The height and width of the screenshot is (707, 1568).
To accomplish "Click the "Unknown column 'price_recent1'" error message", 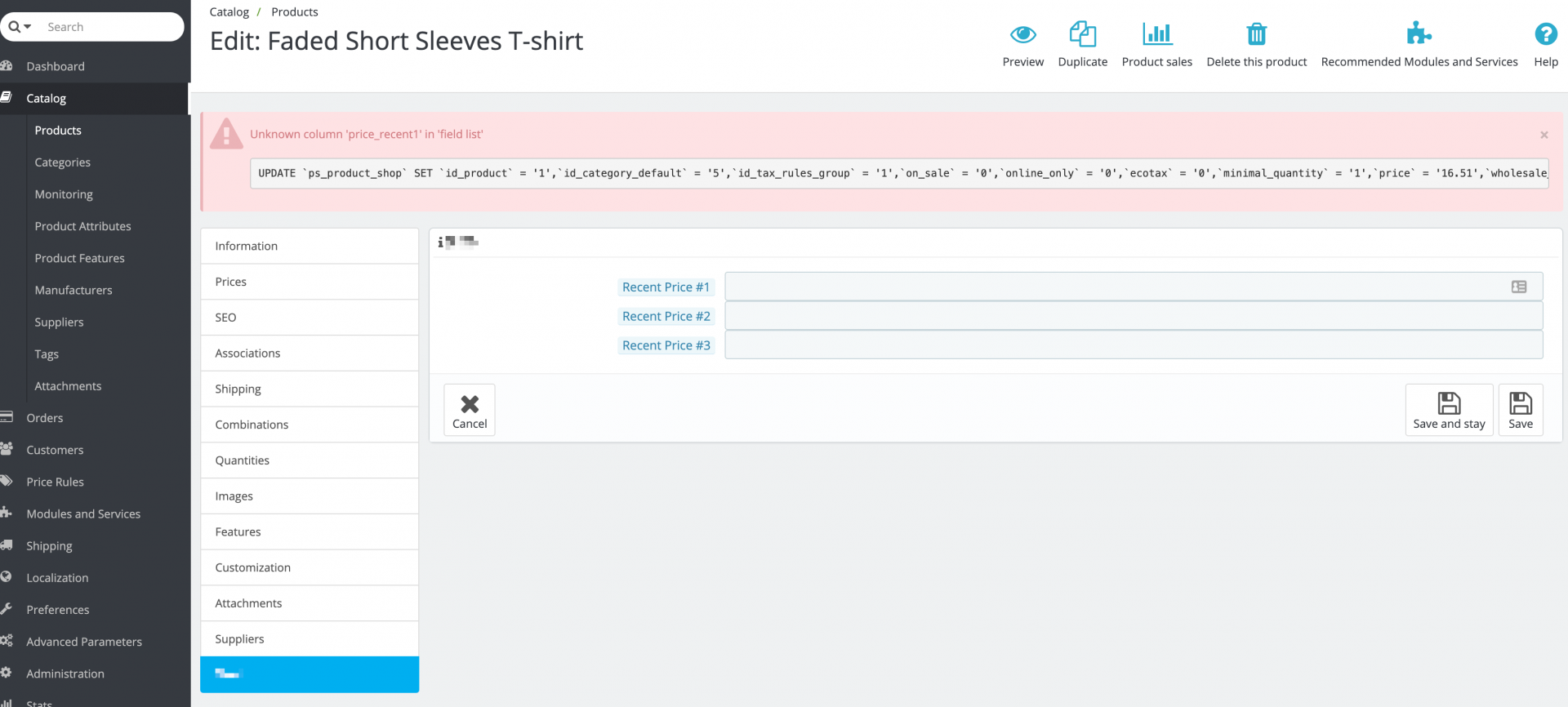I will (x=367, y=134).
